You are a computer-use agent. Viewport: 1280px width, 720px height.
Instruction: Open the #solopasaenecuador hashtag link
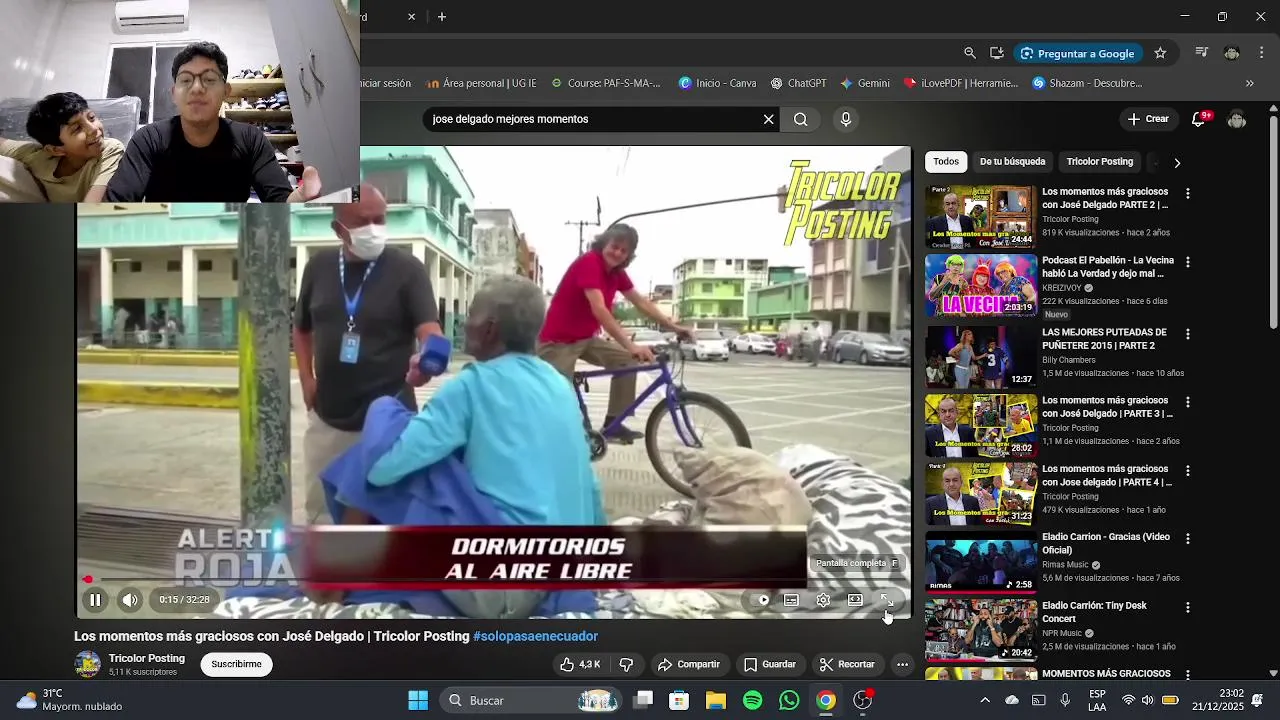(535, 636)
